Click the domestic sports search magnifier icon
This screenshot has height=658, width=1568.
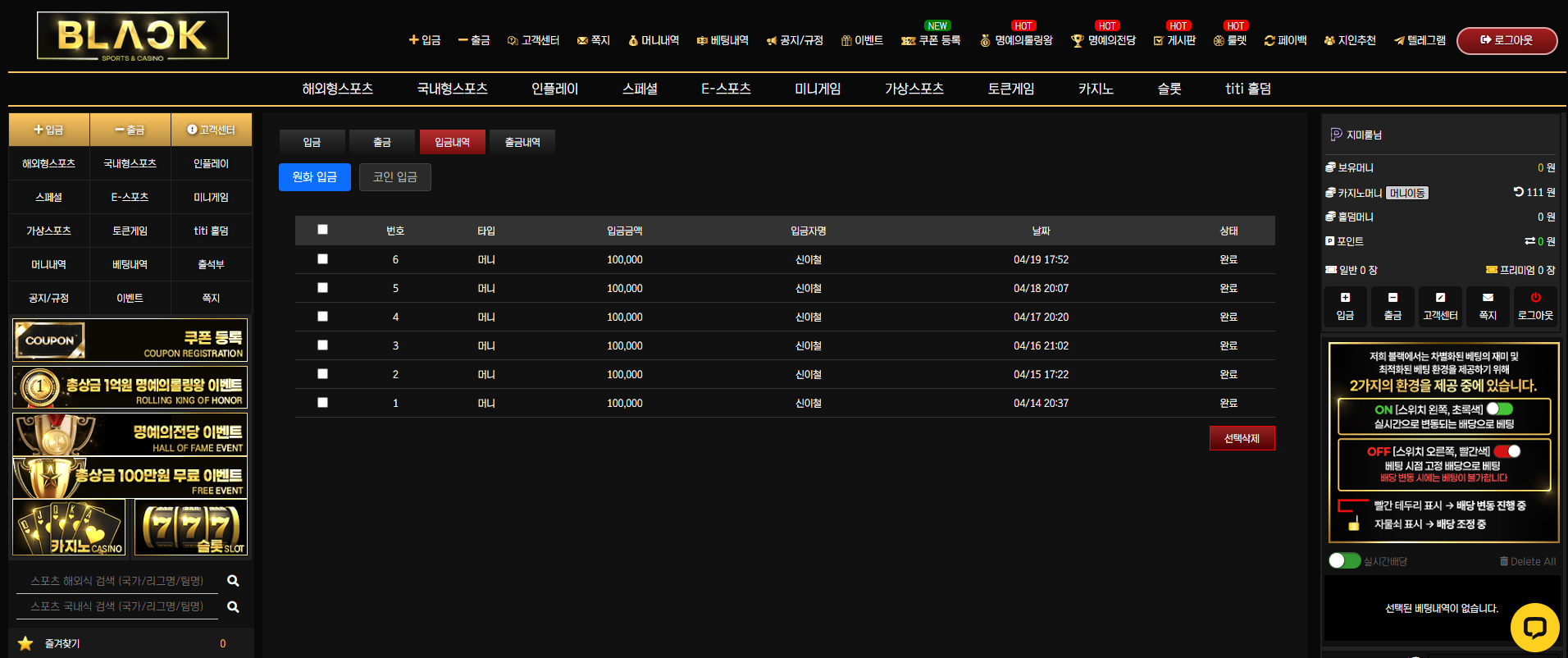click(233, 607)
